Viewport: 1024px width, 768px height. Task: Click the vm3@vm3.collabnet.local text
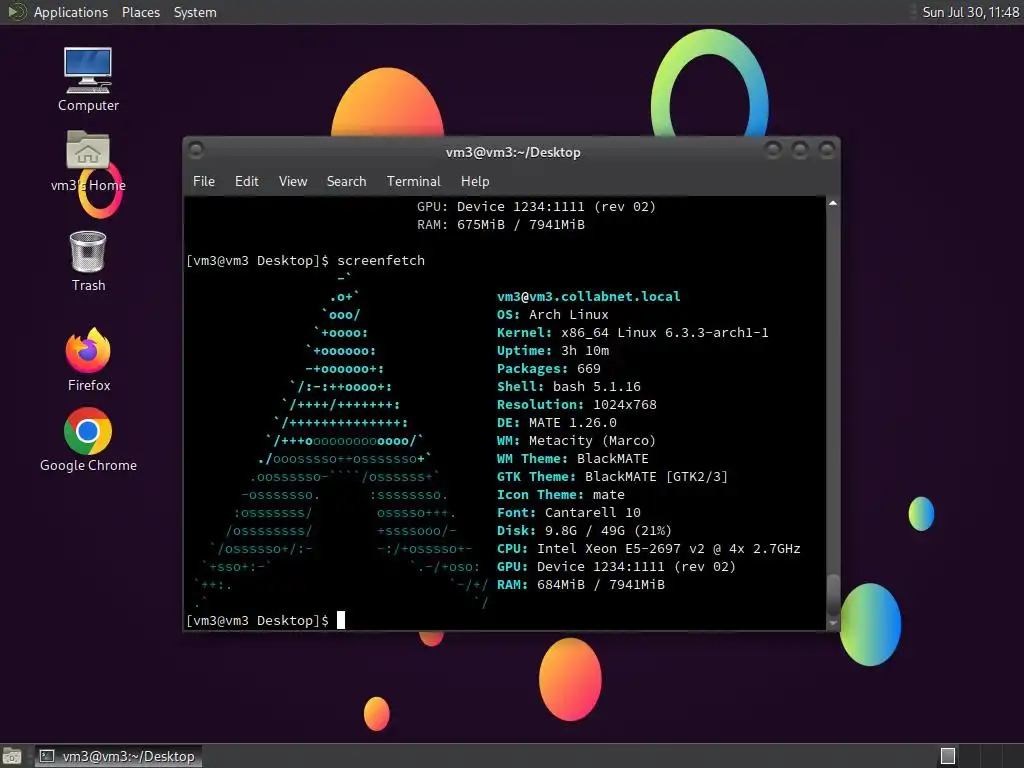(588, 296)
